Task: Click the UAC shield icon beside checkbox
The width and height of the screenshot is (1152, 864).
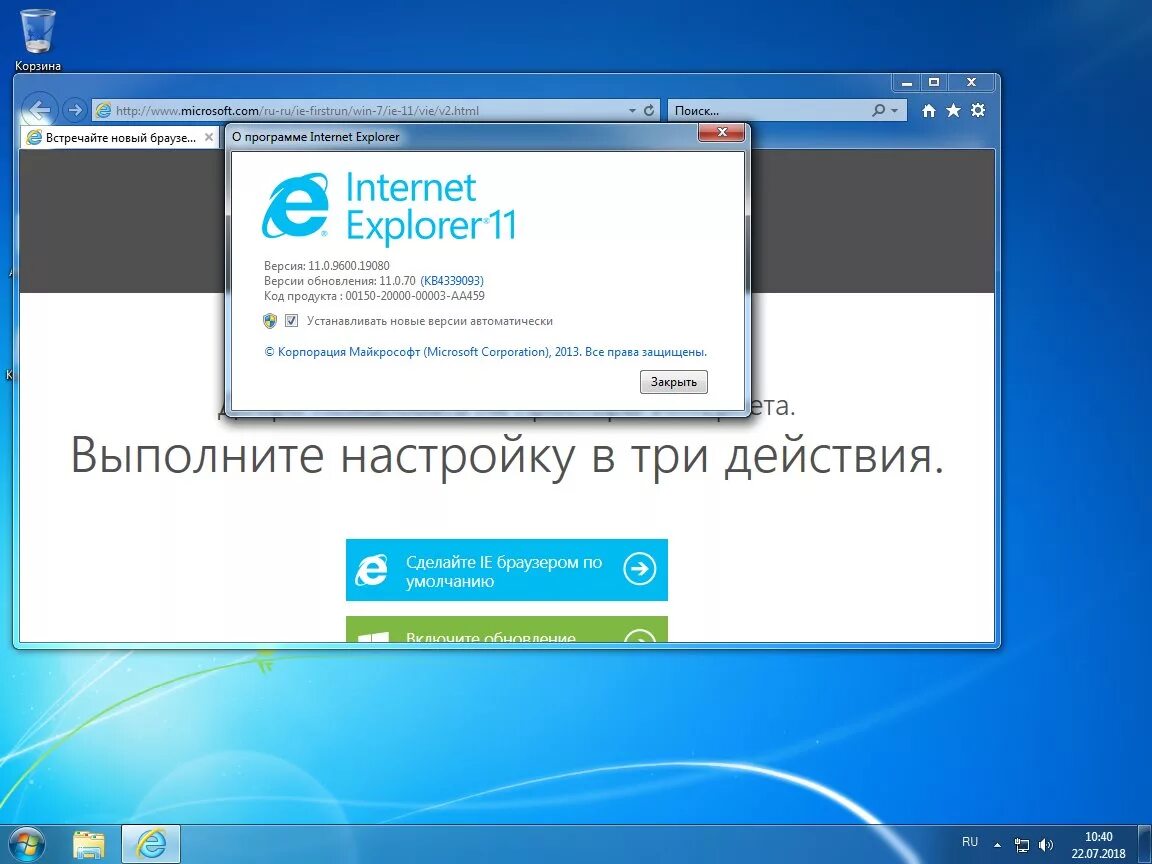Action: 270,321
